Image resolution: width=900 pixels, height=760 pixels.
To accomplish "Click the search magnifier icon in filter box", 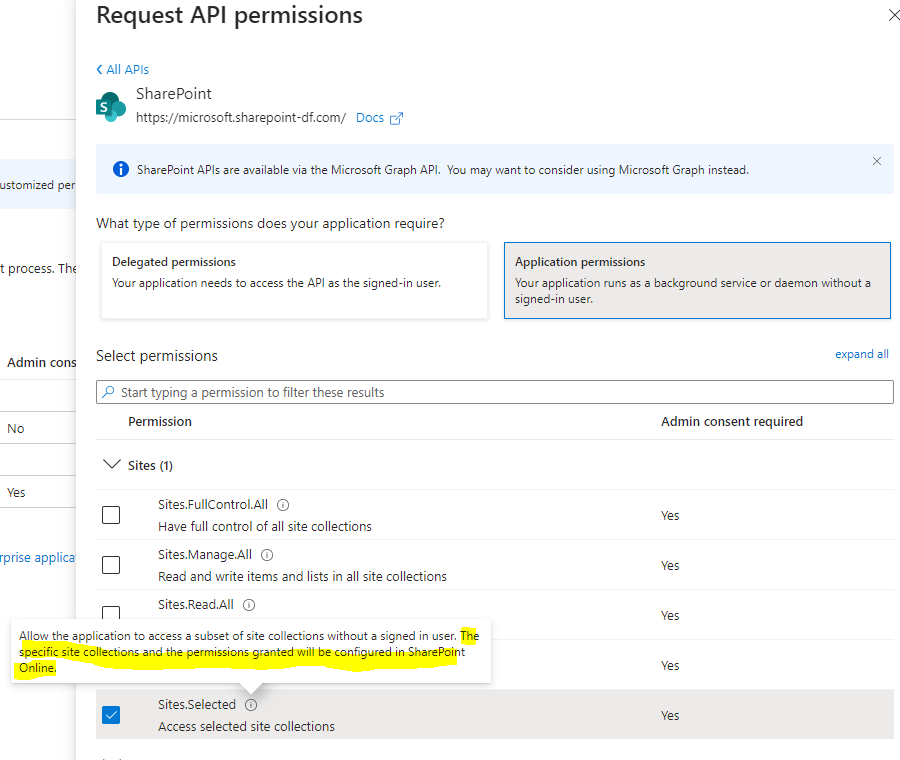I will coord(108,392).
